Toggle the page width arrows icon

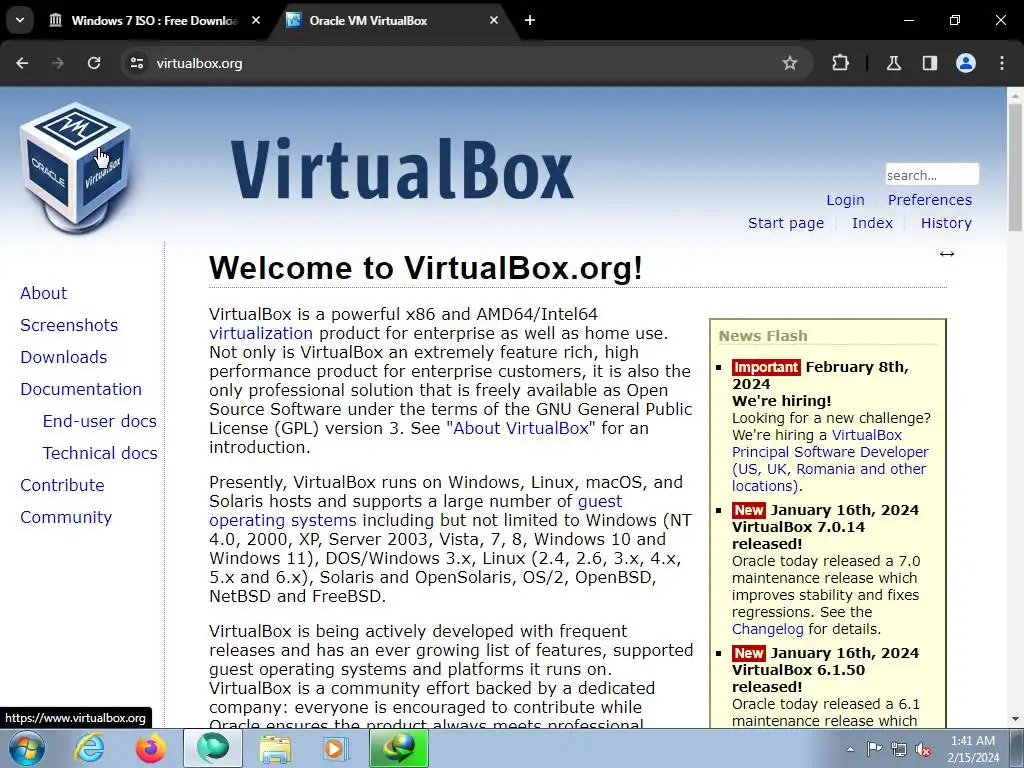coord(947,254)
